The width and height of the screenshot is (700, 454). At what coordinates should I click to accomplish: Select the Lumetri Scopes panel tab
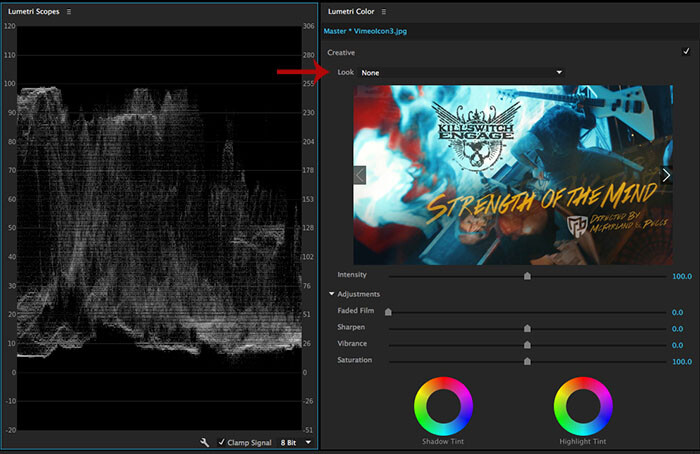33,12
